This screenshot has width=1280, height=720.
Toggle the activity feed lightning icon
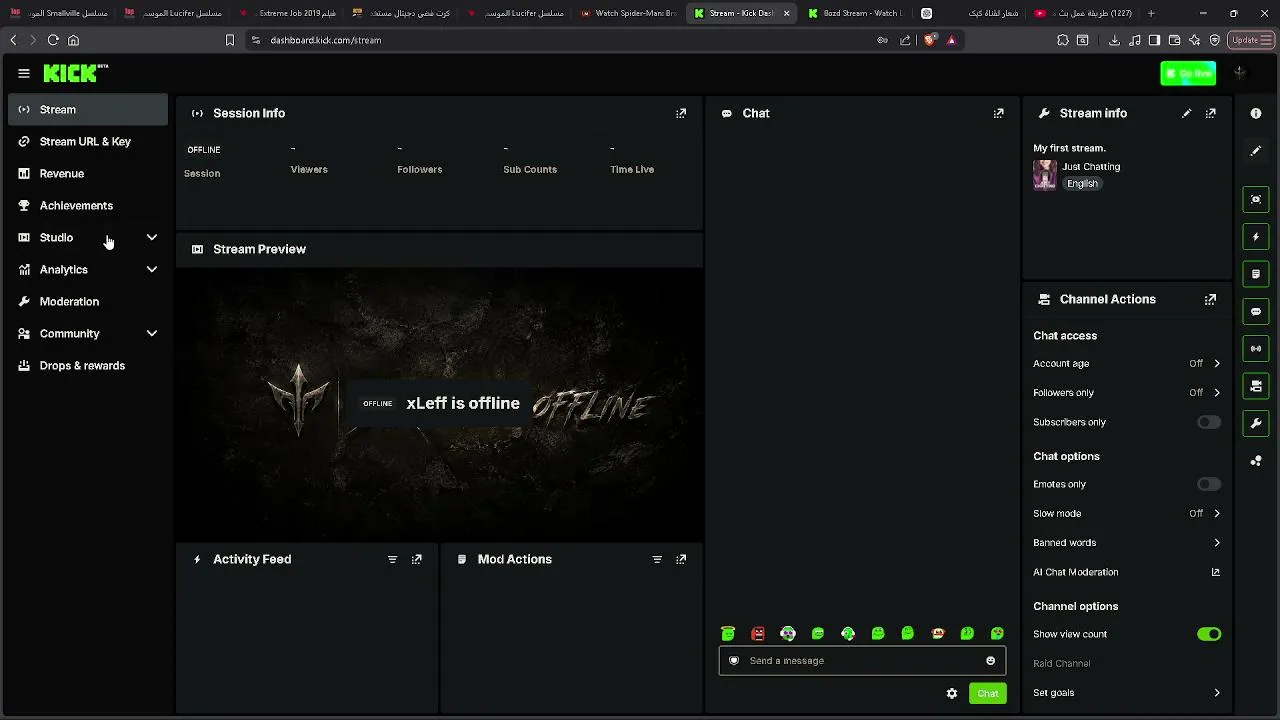(1256, 237)
